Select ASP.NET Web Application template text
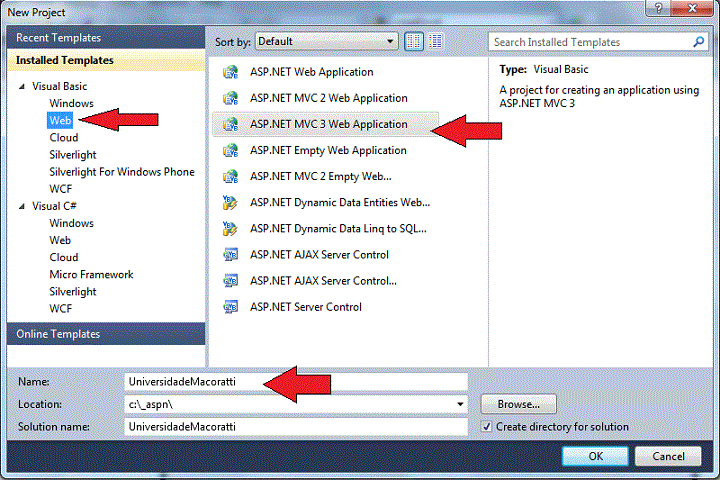Viewport: 720px width, 480px height. pyautogui.click(x=312, y=72)
